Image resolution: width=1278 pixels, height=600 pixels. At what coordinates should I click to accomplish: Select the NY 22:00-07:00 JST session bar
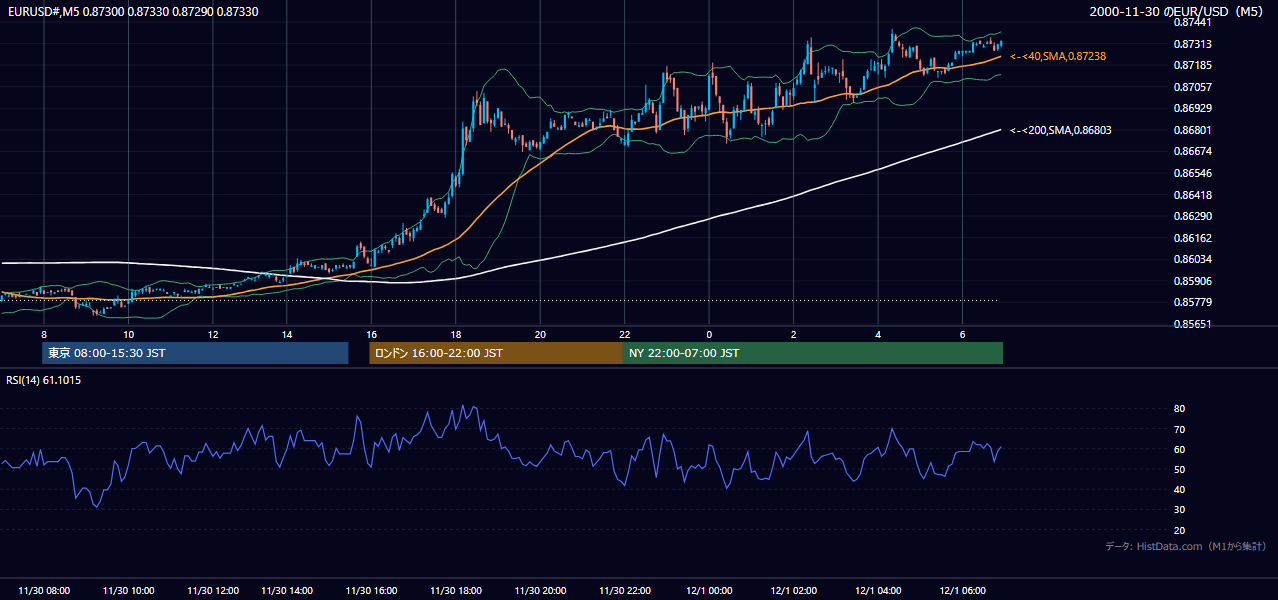pos(813,353)
